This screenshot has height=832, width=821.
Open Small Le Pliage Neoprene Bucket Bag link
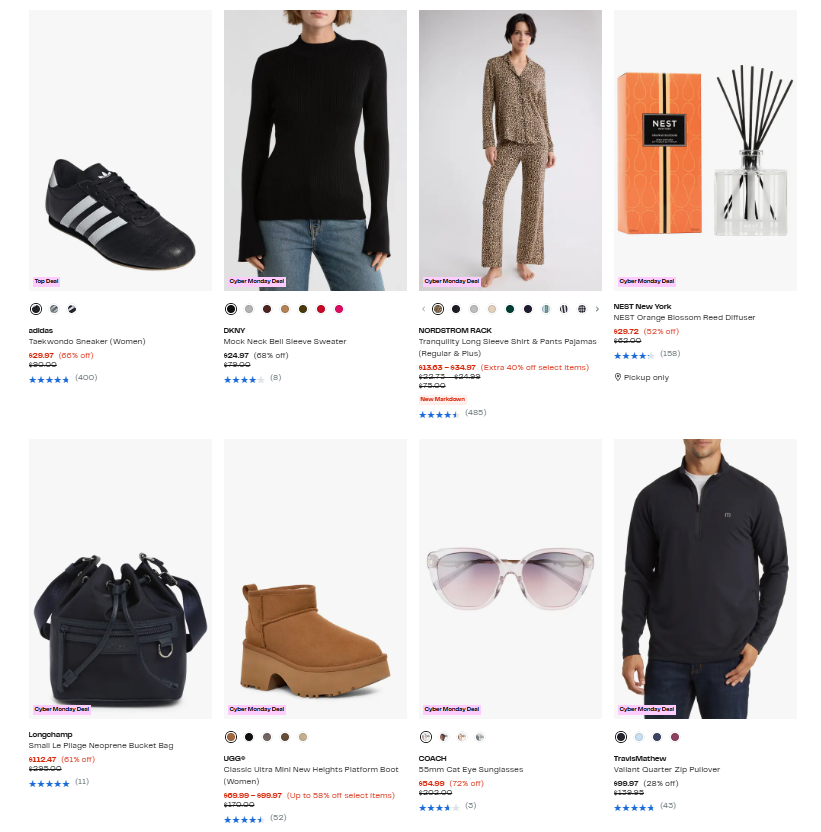tap(101, 746)
